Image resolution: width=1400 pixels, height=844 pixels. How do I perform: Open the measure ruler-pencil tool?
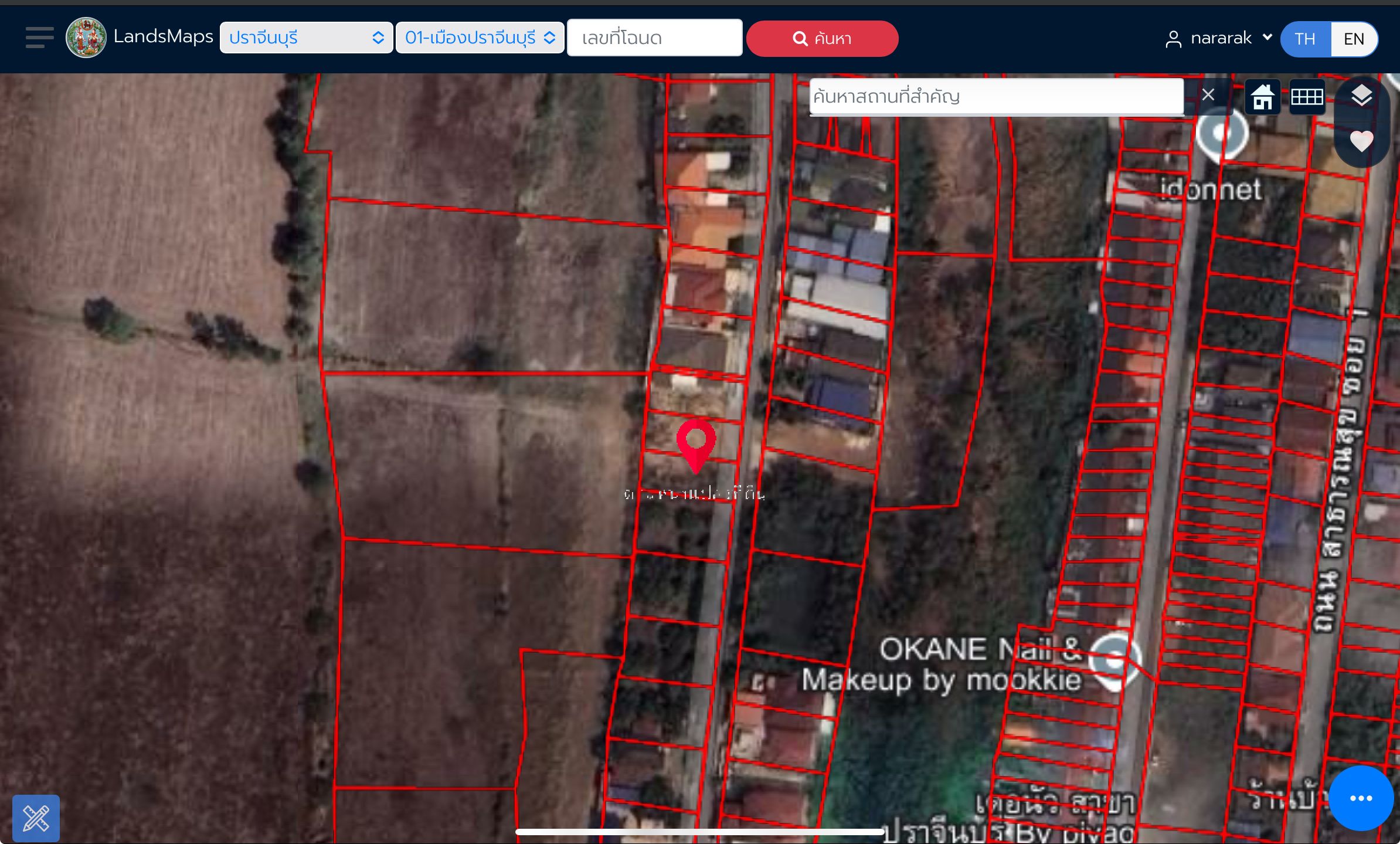(36, 818)
